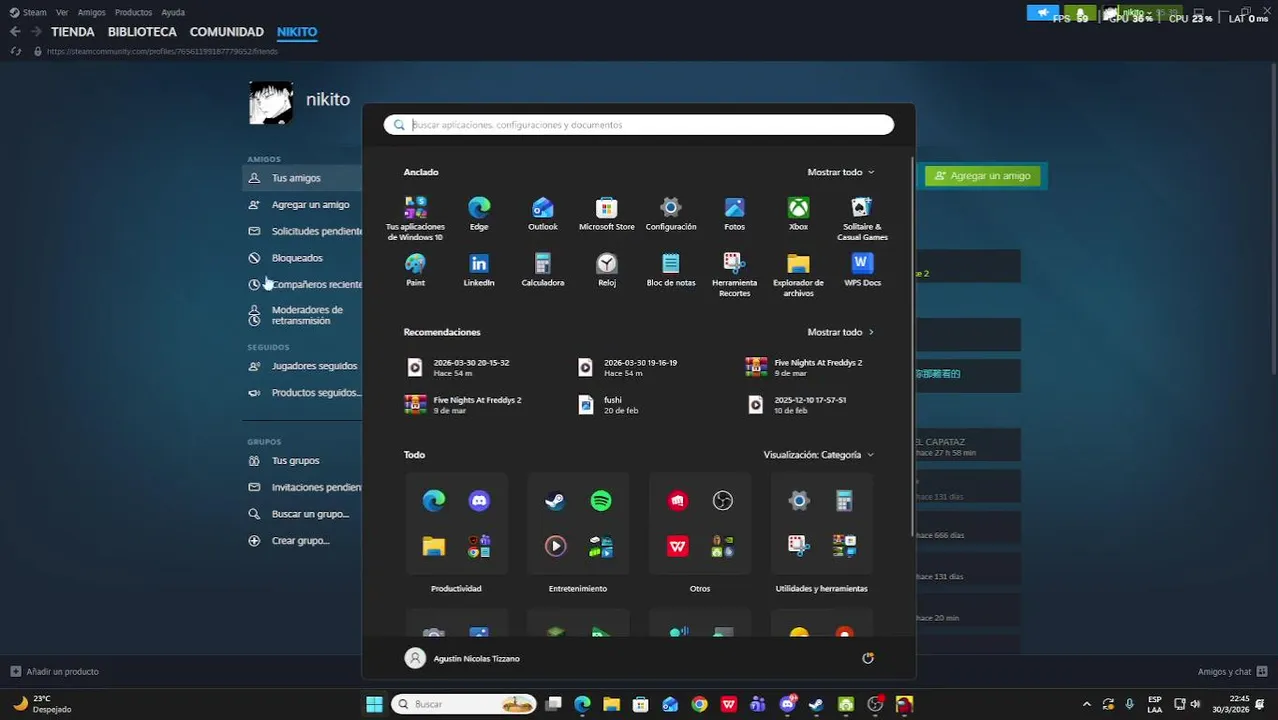Show hidden system tray icons

click(1086, 704)
